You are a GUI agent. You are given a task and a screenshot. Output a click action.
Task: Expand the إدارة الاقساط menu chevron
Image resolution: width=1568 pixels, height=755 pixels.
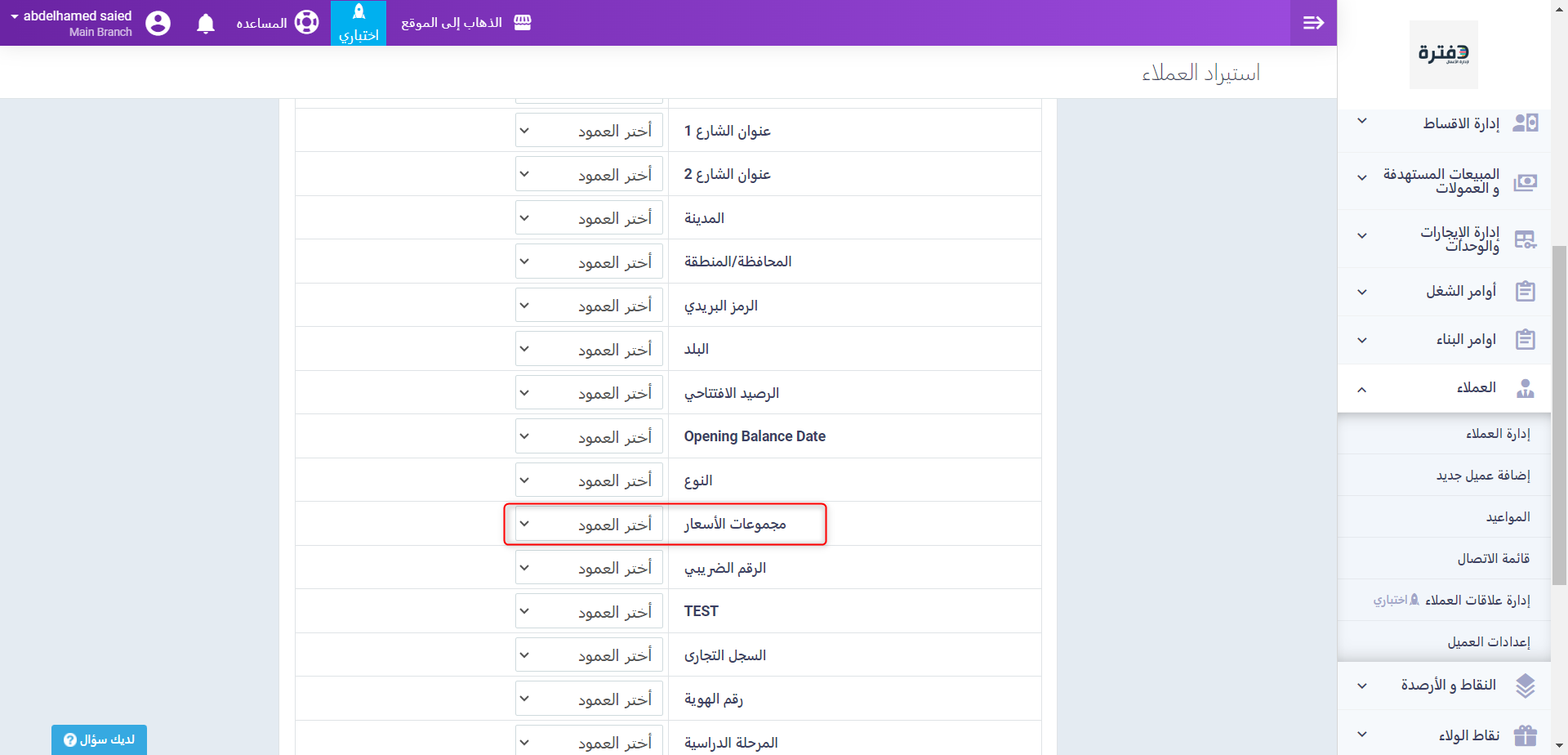(1362, 121)
